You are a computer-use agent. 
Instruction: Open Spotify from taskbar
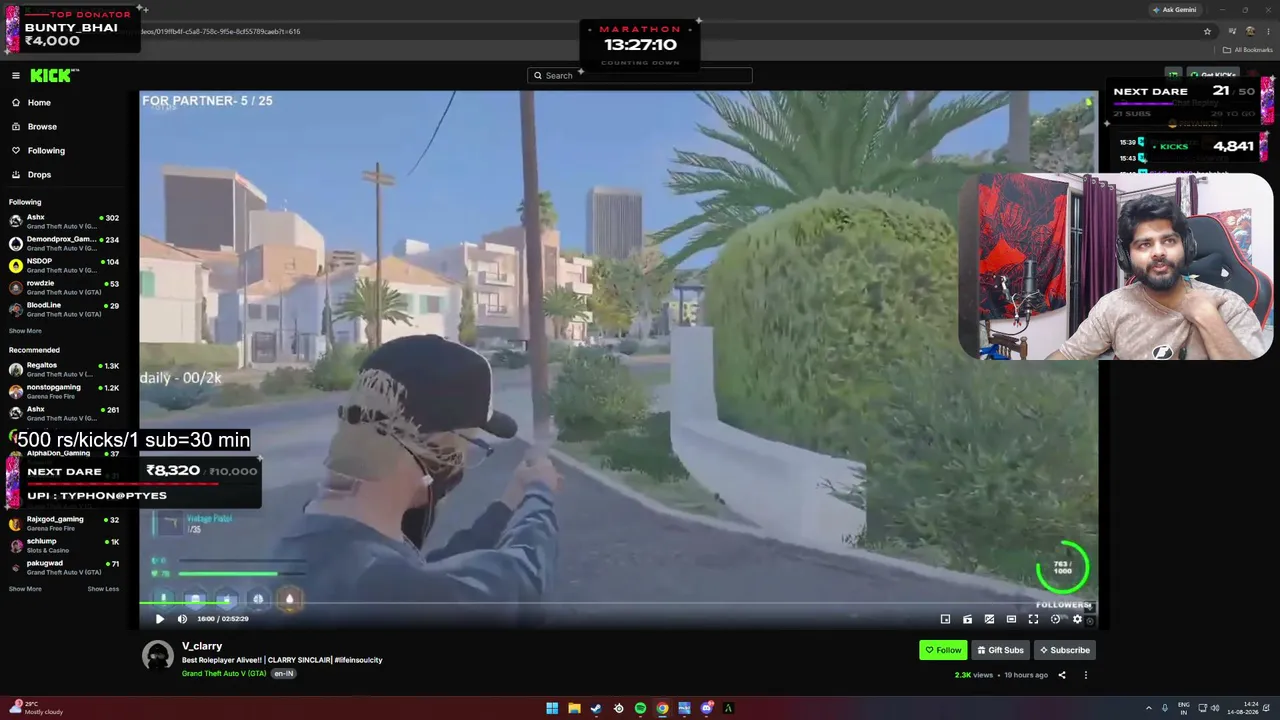[x=640, y=709]
